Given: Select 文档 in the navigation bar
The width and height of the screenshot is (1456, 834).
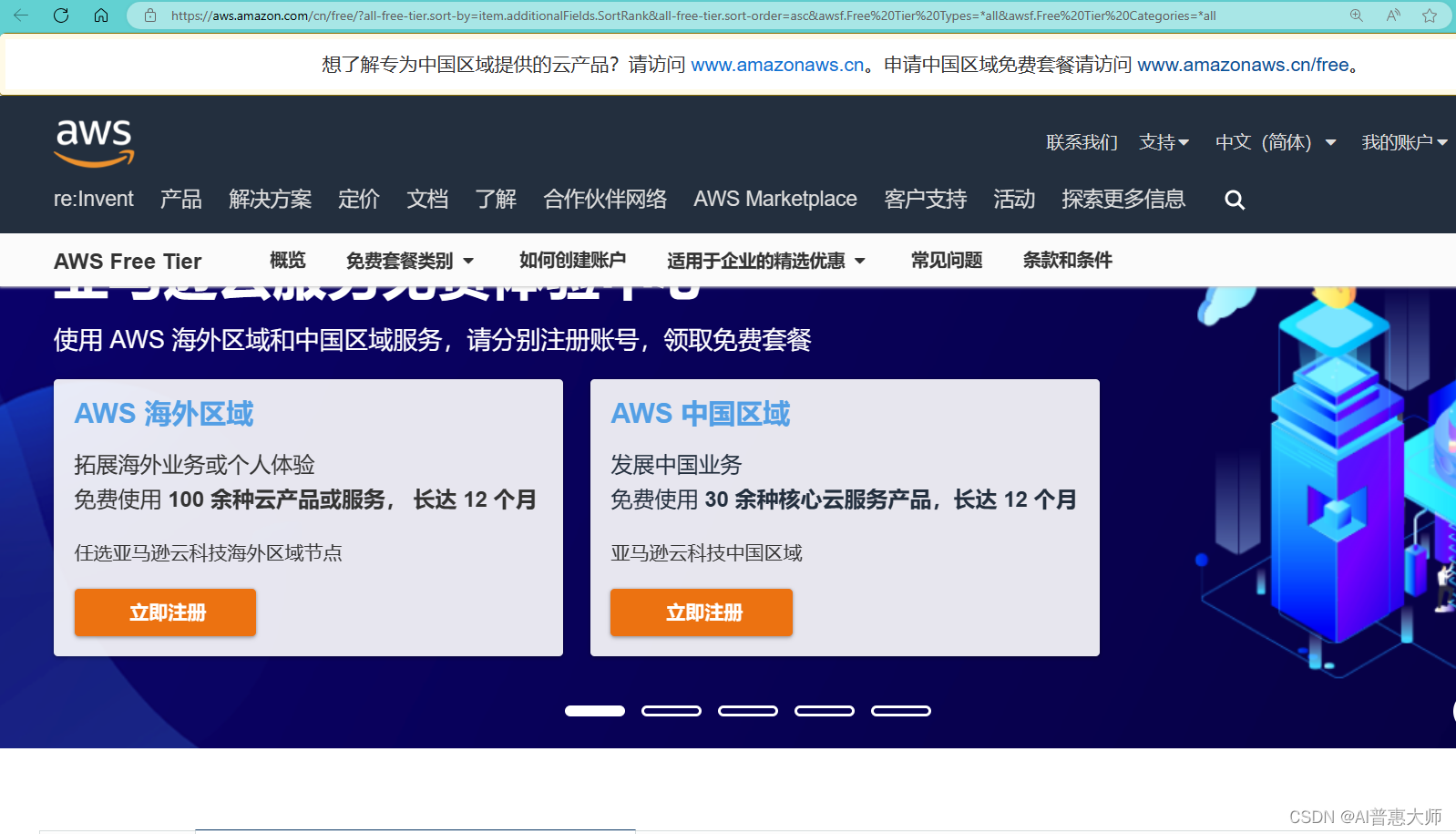Looking at the screenshot, I should pyautogui.click(x=427, y=199).
